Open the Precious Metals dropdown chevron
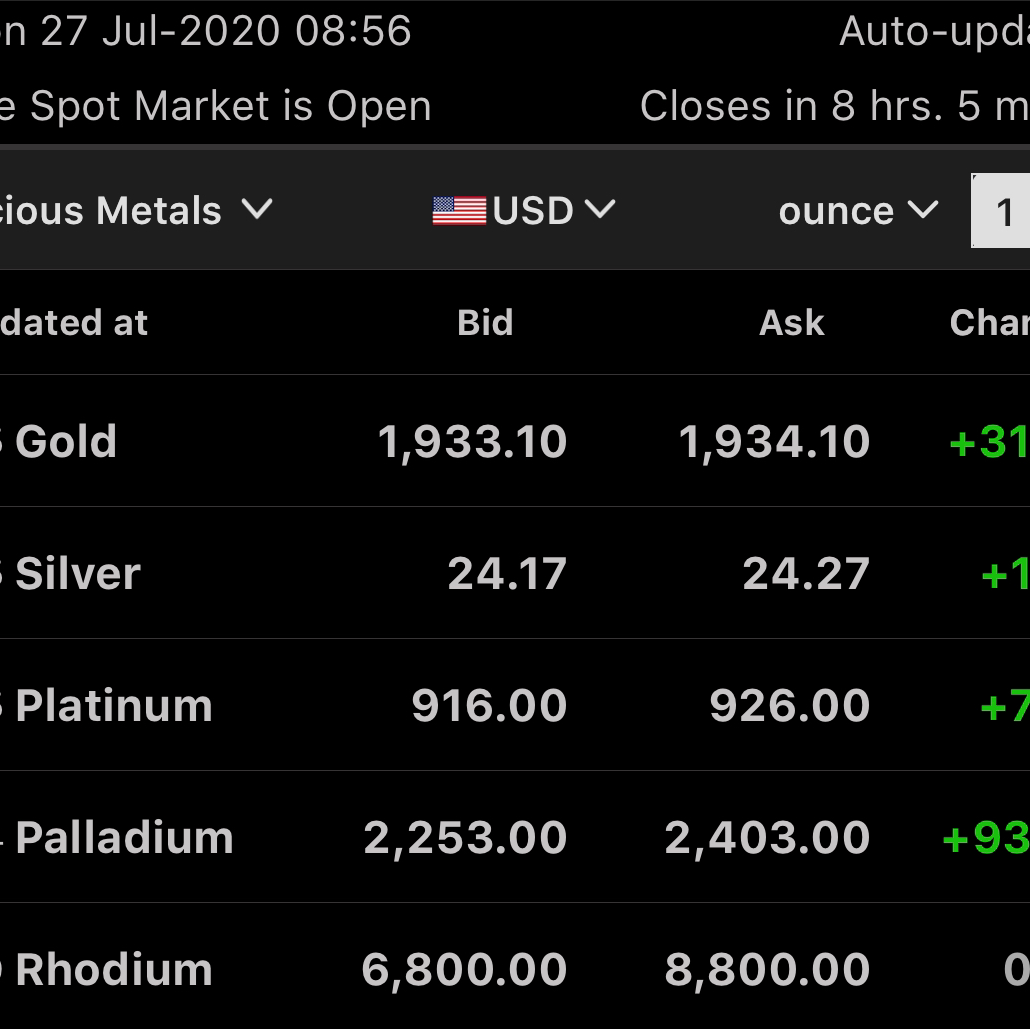The image size is (1030, 1029). click(x=257, y=210)
